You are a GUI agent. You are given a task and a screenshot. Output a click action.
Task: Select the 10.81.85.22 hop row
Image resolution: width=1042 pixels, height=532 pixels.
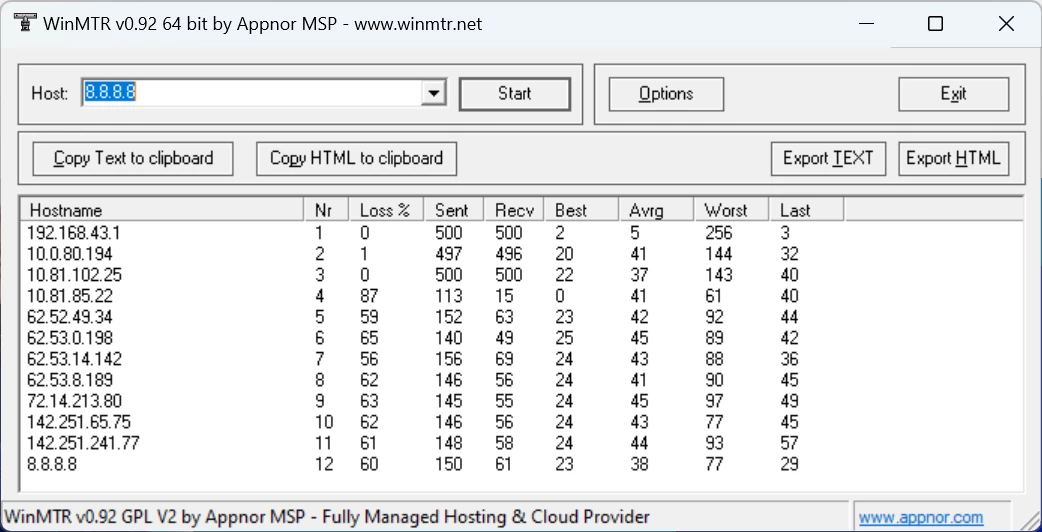522,296
